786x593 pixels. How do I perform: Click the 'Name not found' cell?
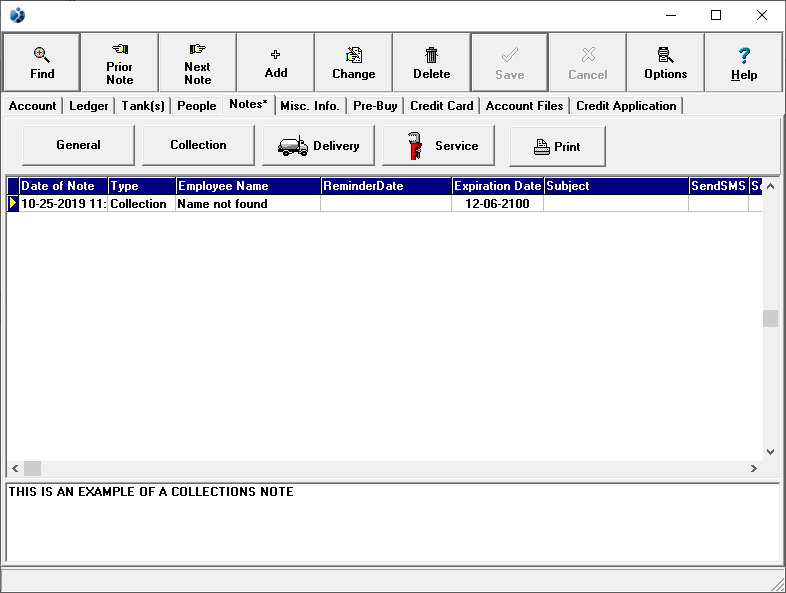(249, 204)
